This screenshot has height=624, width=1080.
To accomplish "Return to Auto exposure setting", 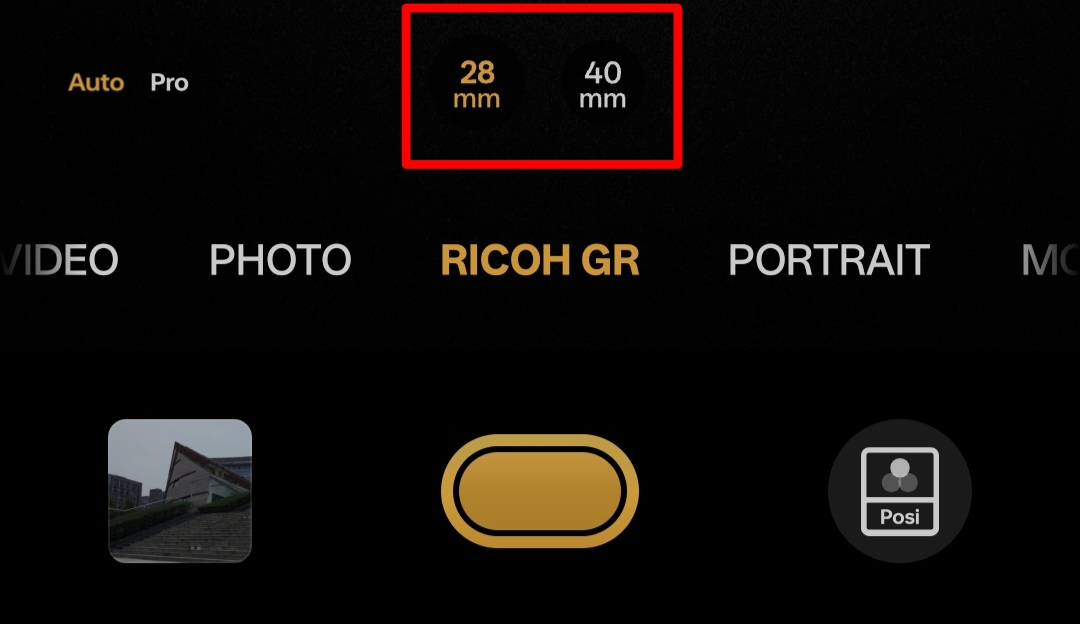I will click(96, 83).
